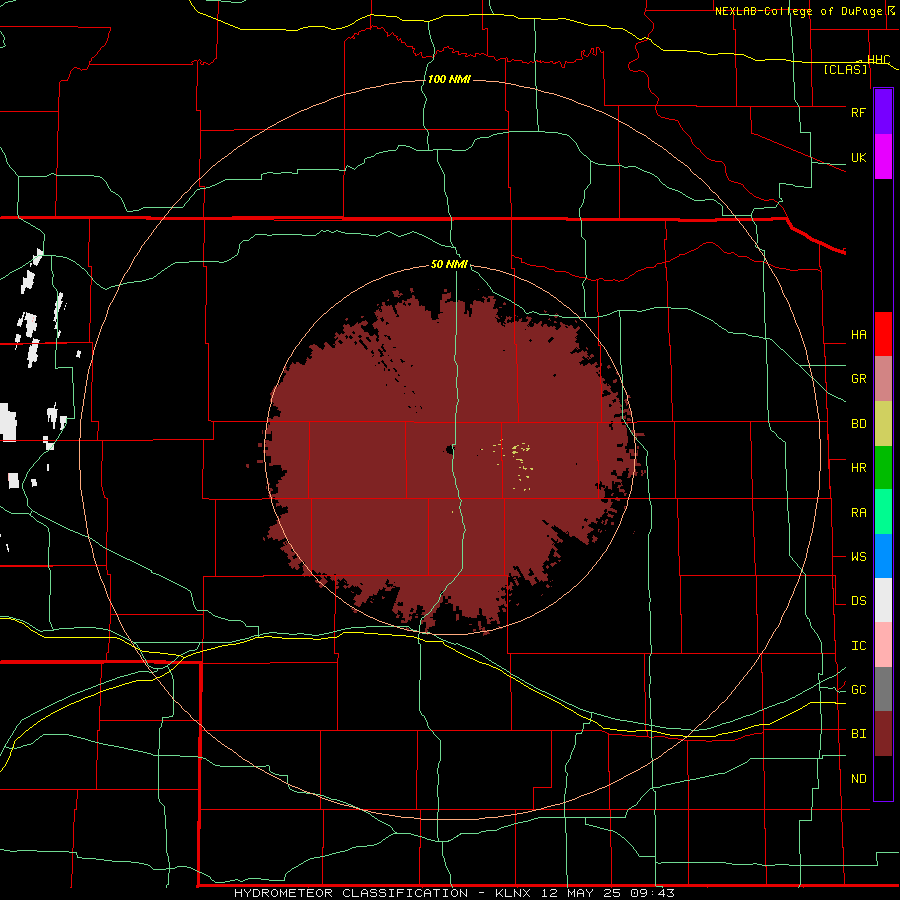Click the 09:43 time stamp

(651, 893)
